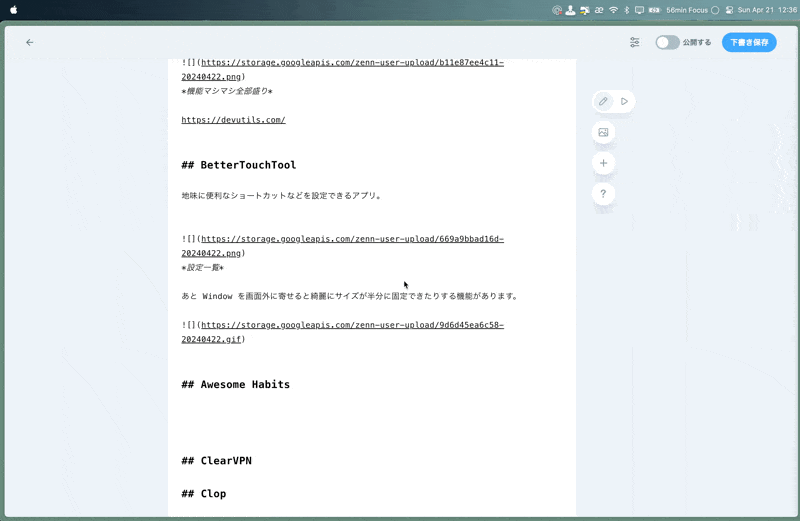This screenshot has width=800, height=521.
Task: Click the Bluetooth icon in menu bar
Action: 627,10
